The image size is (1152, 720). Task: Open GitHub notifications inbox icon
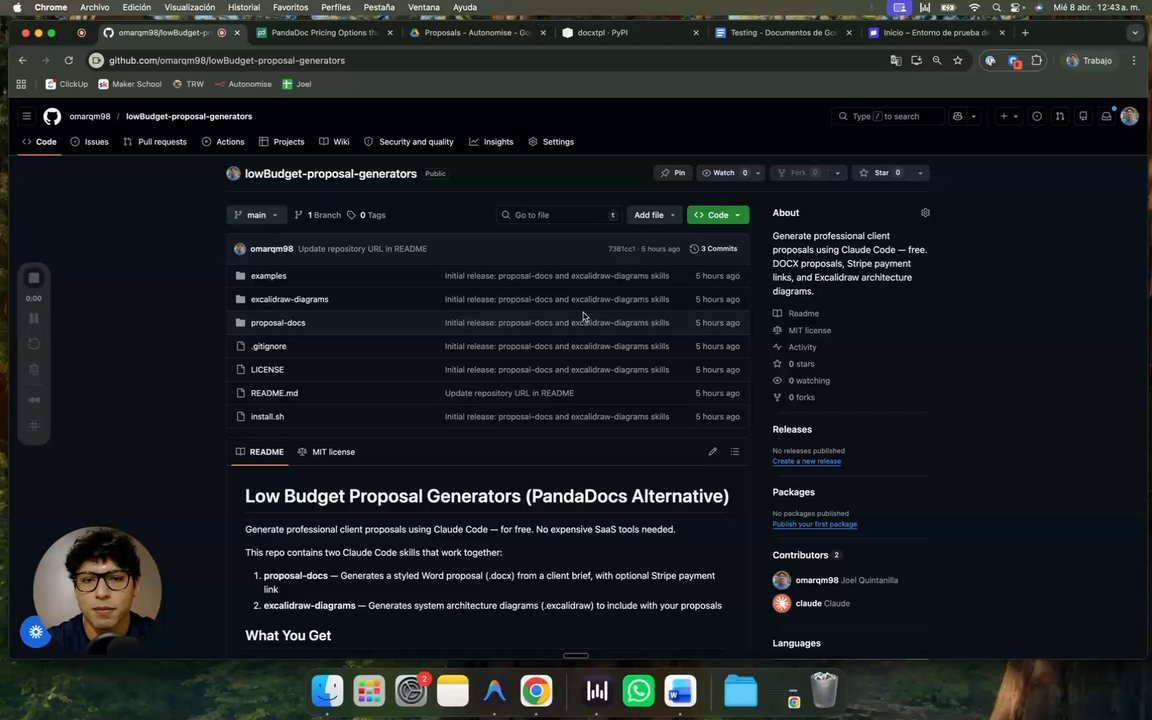pyautogui.click(x=1106, y=116)
